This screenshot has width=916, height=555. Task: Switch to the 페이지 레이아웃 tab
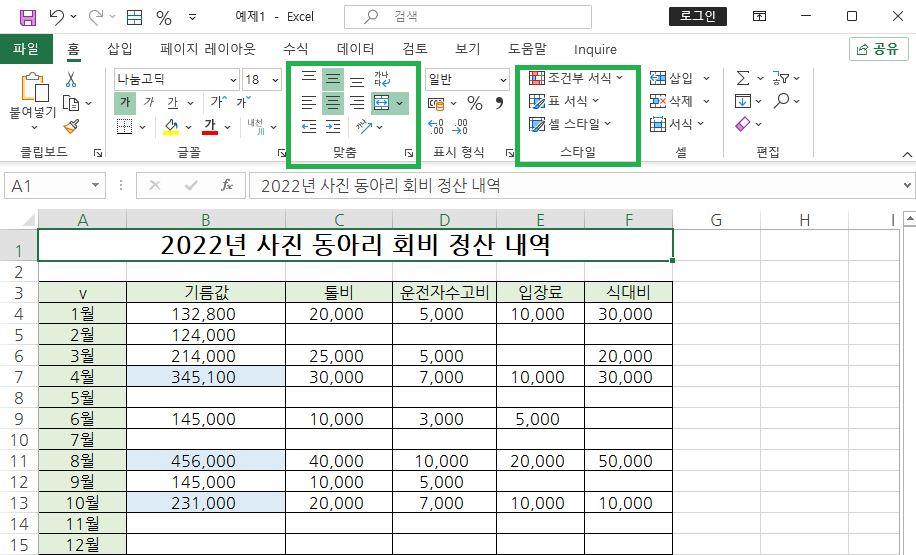[208, 49]
